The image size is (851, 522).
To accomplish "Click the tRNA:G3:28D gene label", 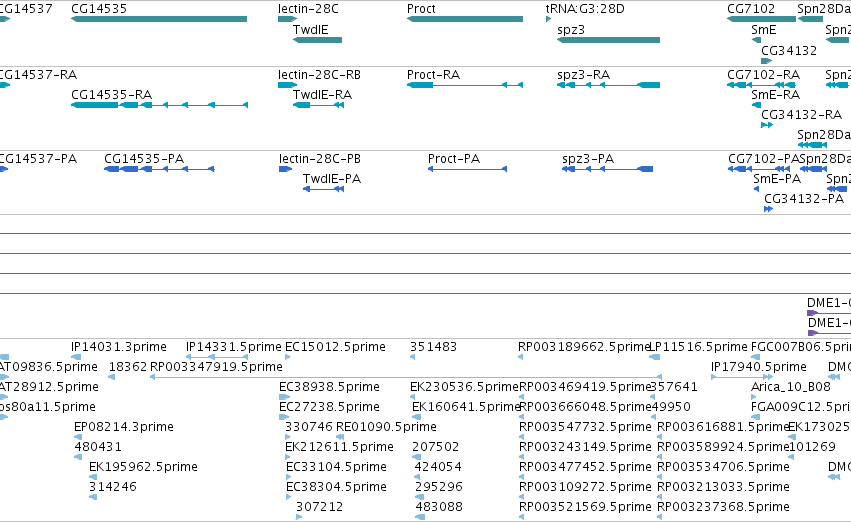I will (x=585, y=9).
